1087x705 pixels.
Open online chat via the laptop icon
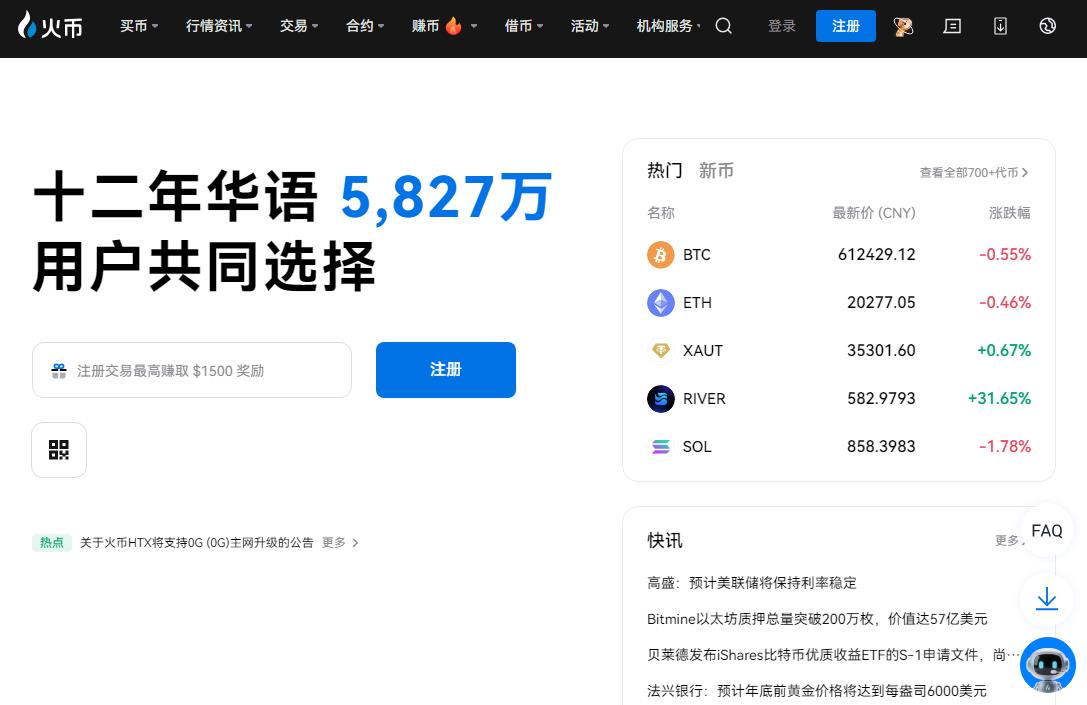952,26
